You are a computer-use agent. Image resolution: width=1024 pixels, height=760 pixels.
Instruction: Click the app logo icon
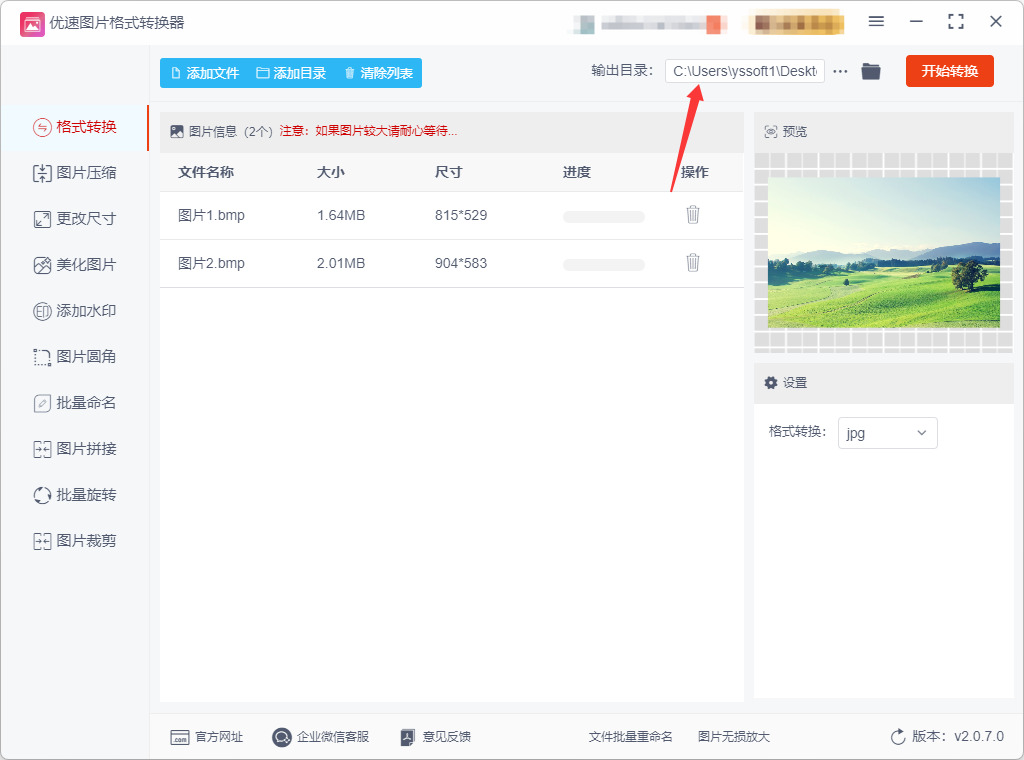point(32,24)
